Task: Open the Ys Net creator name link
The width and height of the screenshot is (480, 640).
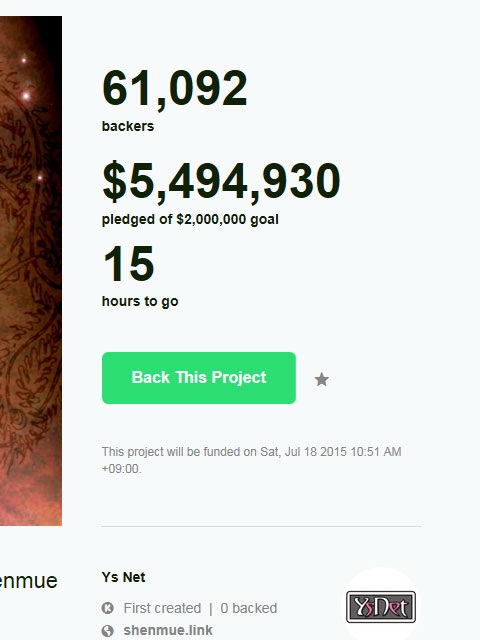Action: [x=123, y=577]
